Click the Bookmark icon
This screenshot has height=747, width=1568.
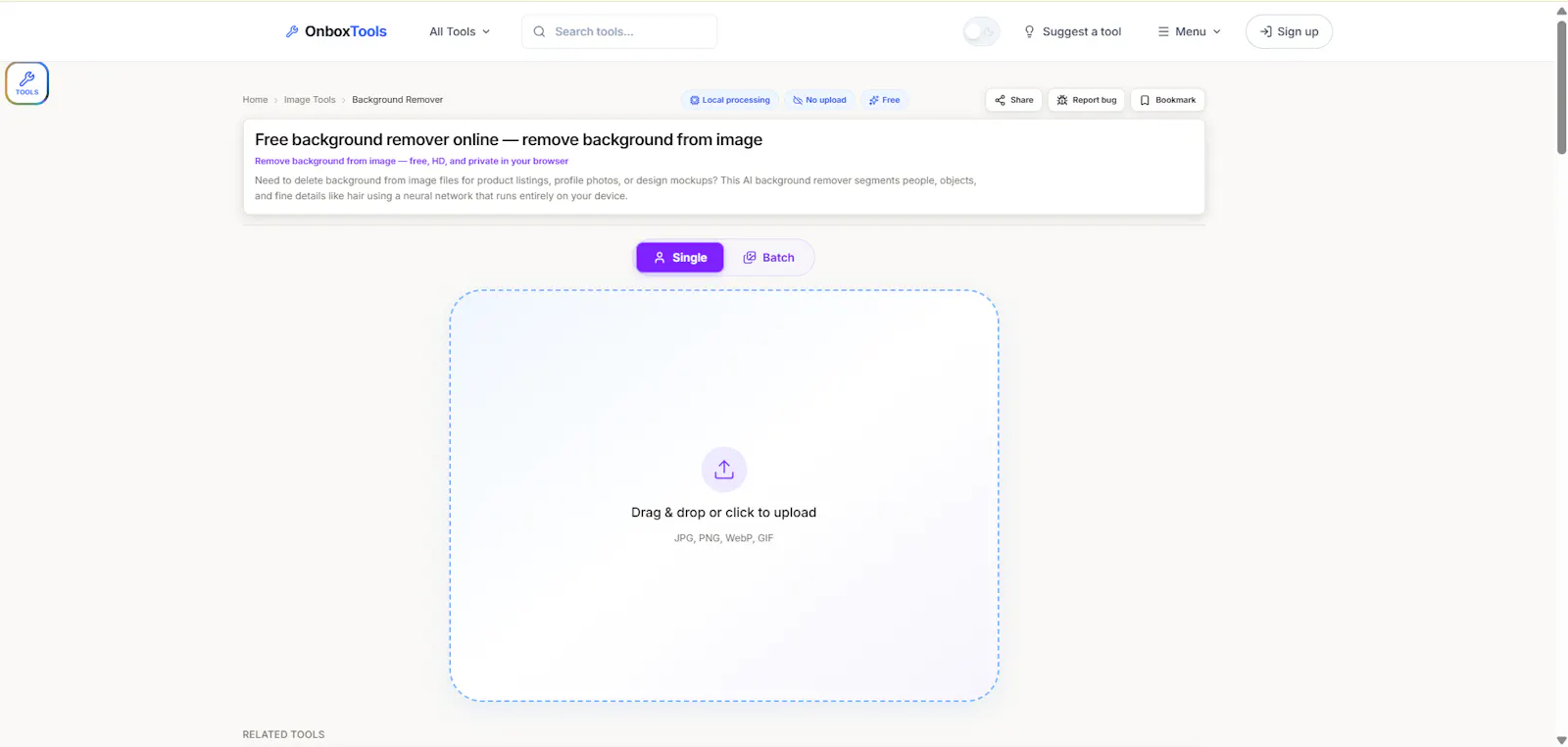1145,100
